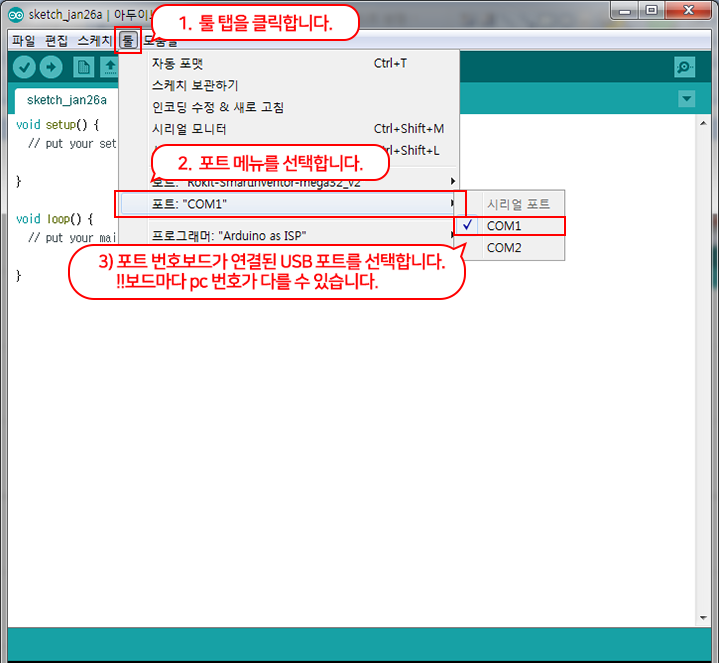This screenshot has height=663, width=719.
Task: Click the Upload arrow toolbar icon
Action: [x=50, y=67]
